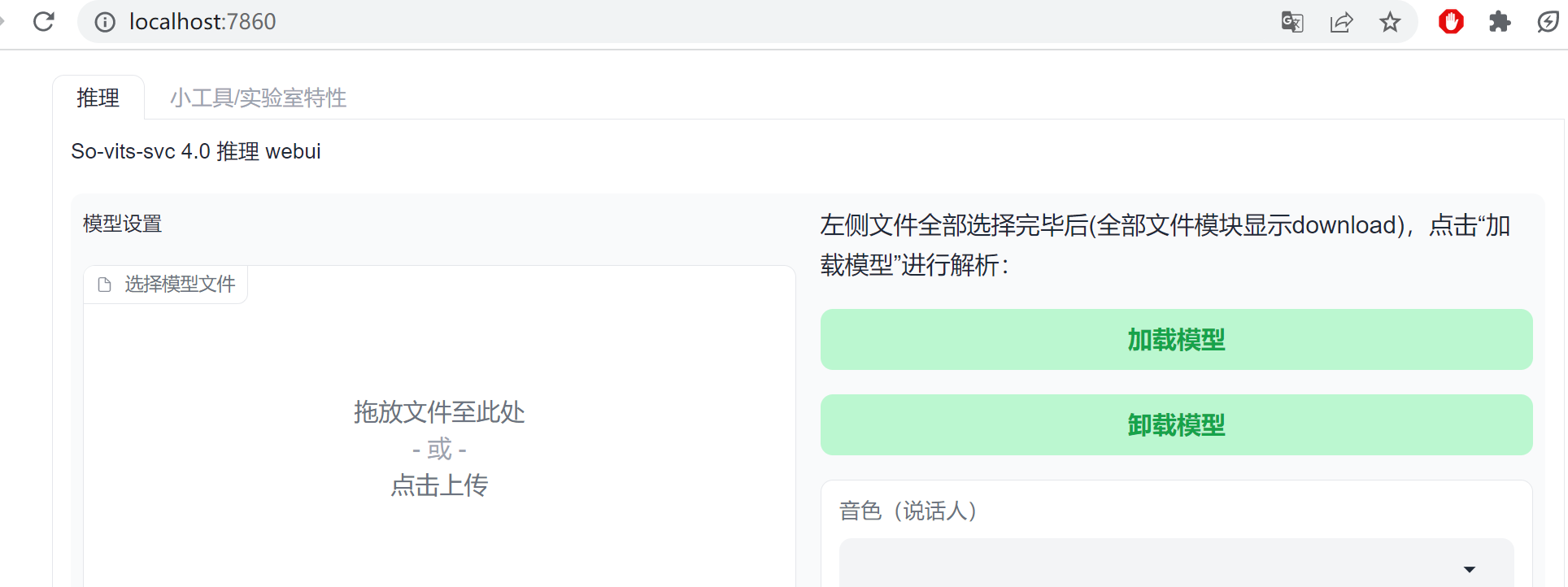Click the 拖放文件至此处 drop zone text
This screenshot has width=1568, height=587.
pos(439,412)
